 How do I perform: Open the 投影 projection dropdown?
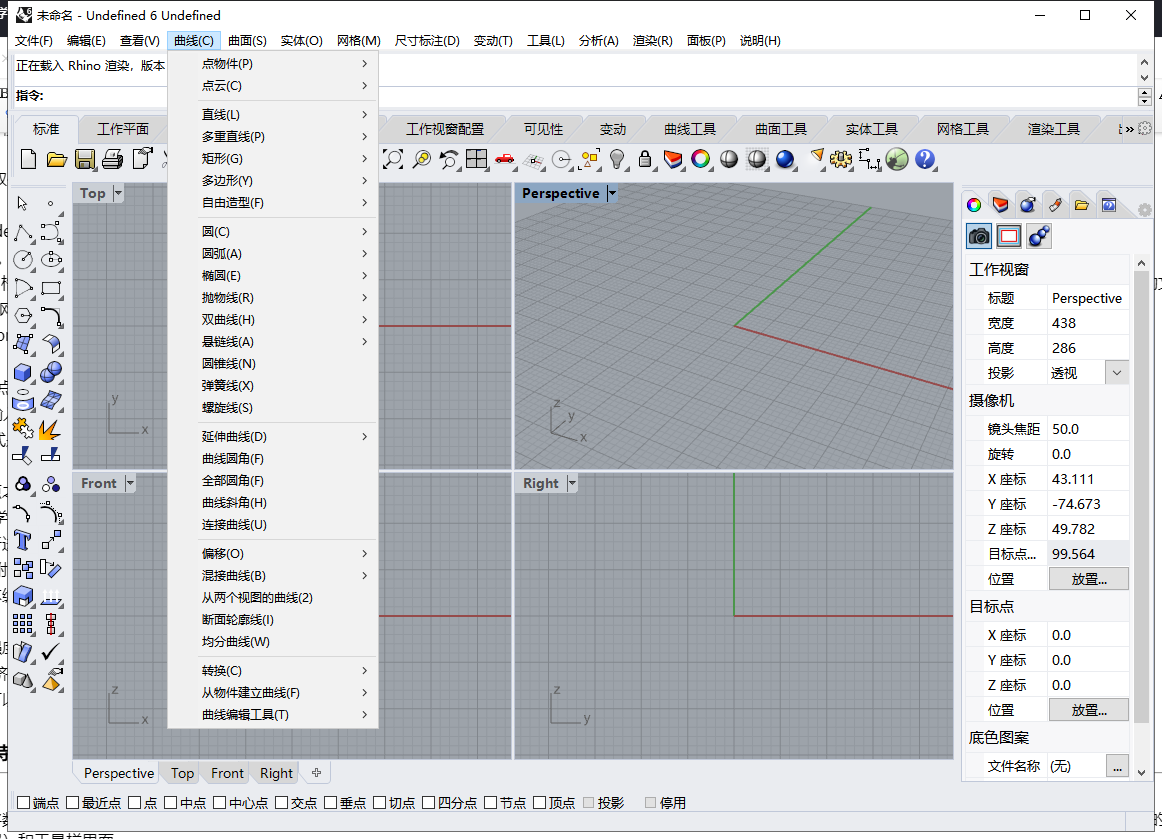click(x=1117, y=373)
